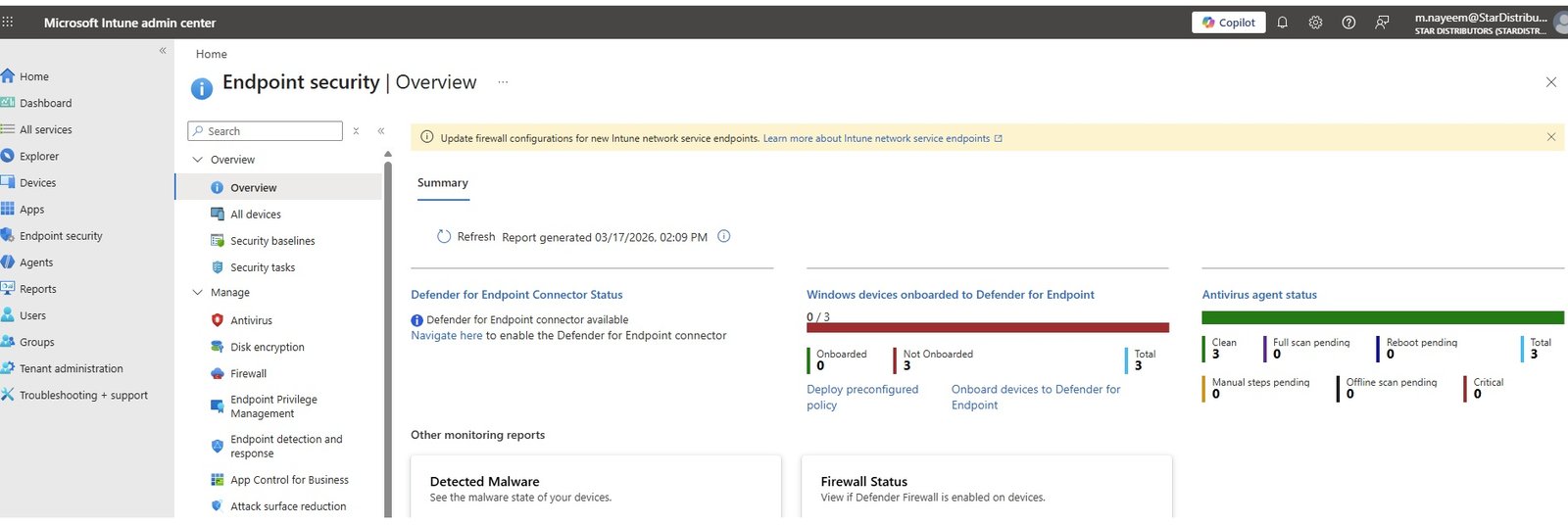
Task: Open the app launcher waffle icon
Action: pos(8,22)
